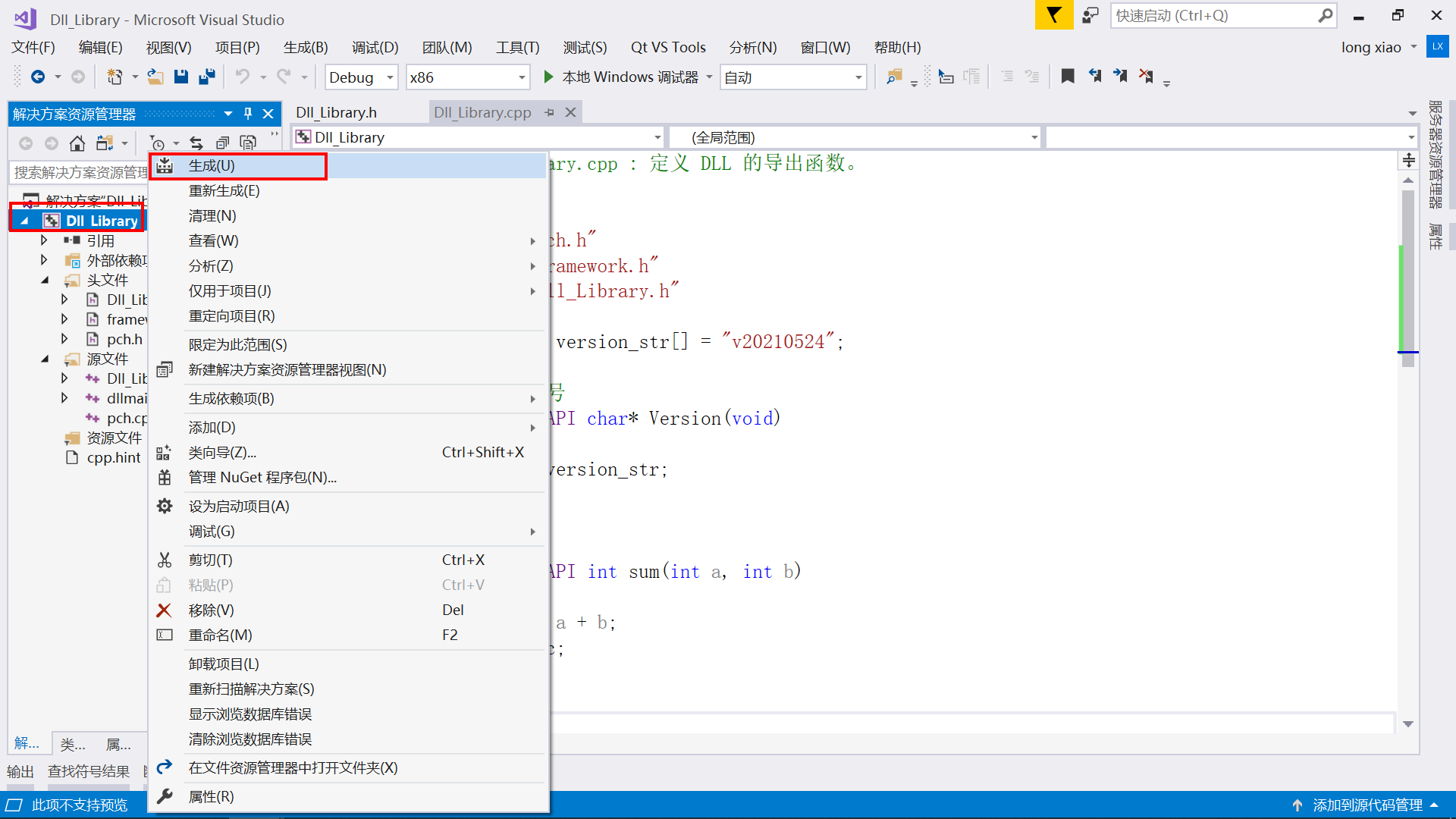1456x819 pixels.
Task: Click 属性(R) in the context menu
Action: pyautogui.click(x=211, y=797)
